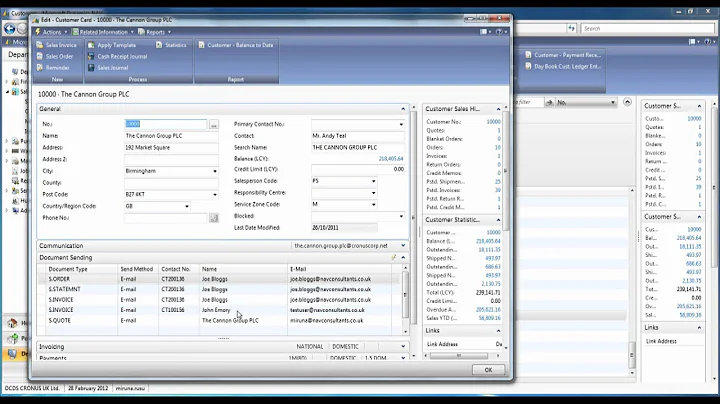Open the Service Zone Code dropdown

click(x=373, y=204)
